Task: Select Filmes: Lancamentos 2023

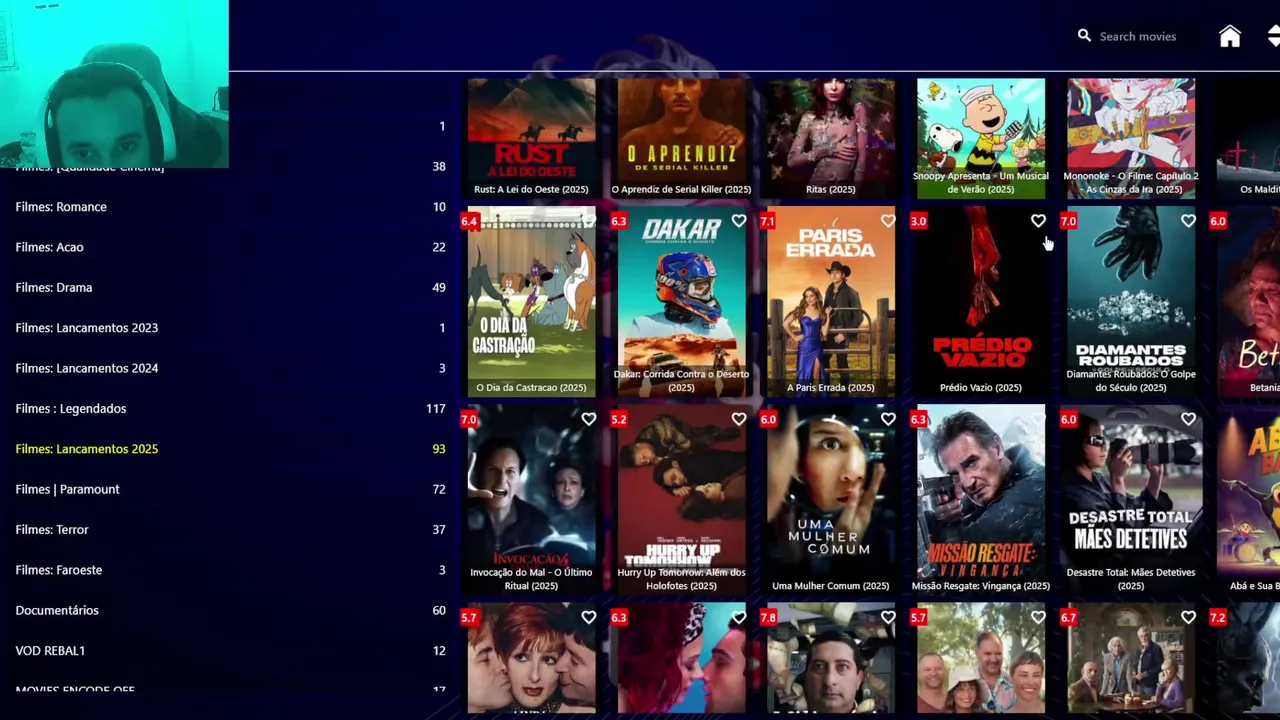Action: pyautogui.click(x=230, y=328)
